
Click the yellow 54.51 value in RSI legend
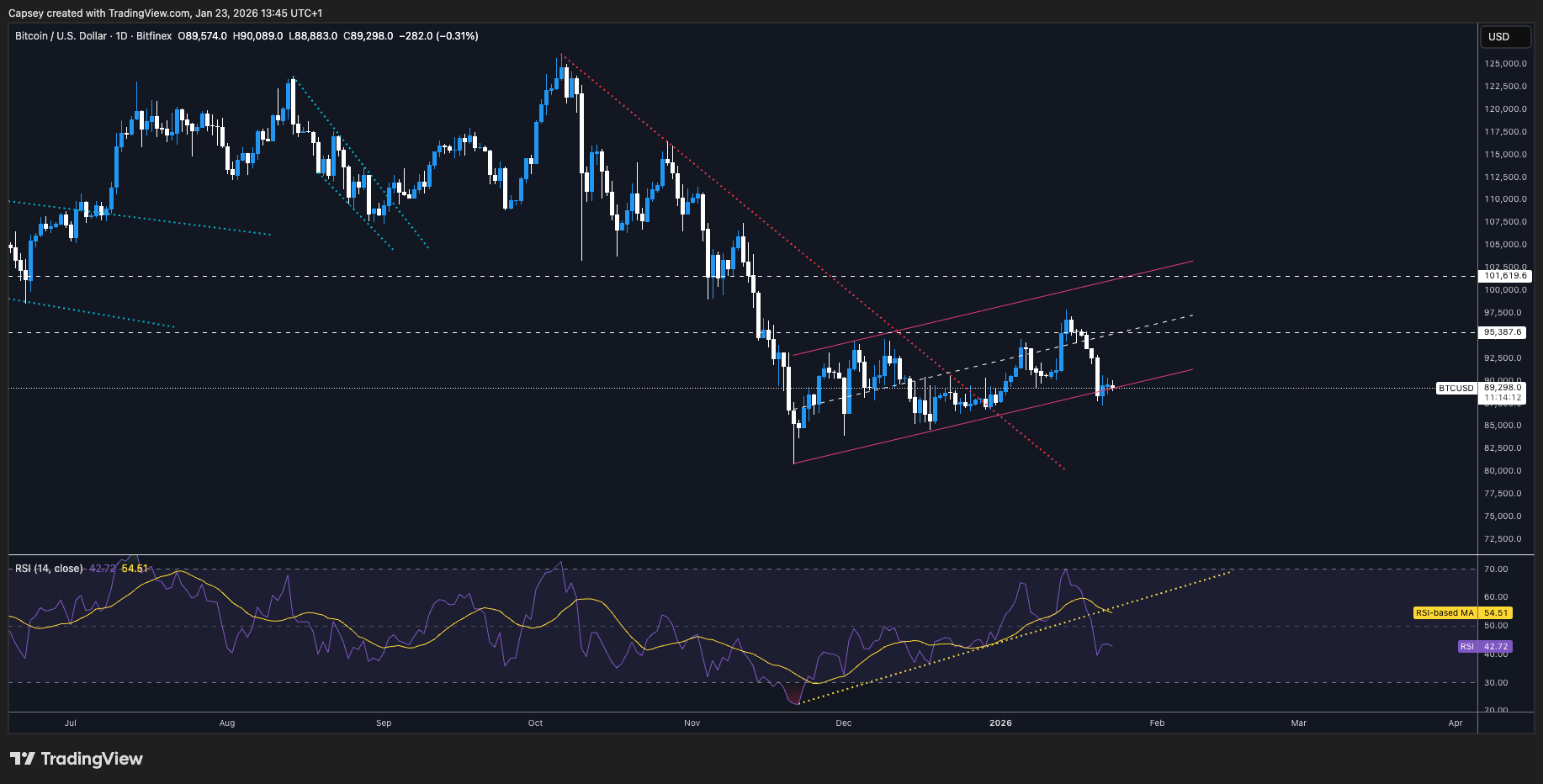pyautogui.click(x=135, y=569)
